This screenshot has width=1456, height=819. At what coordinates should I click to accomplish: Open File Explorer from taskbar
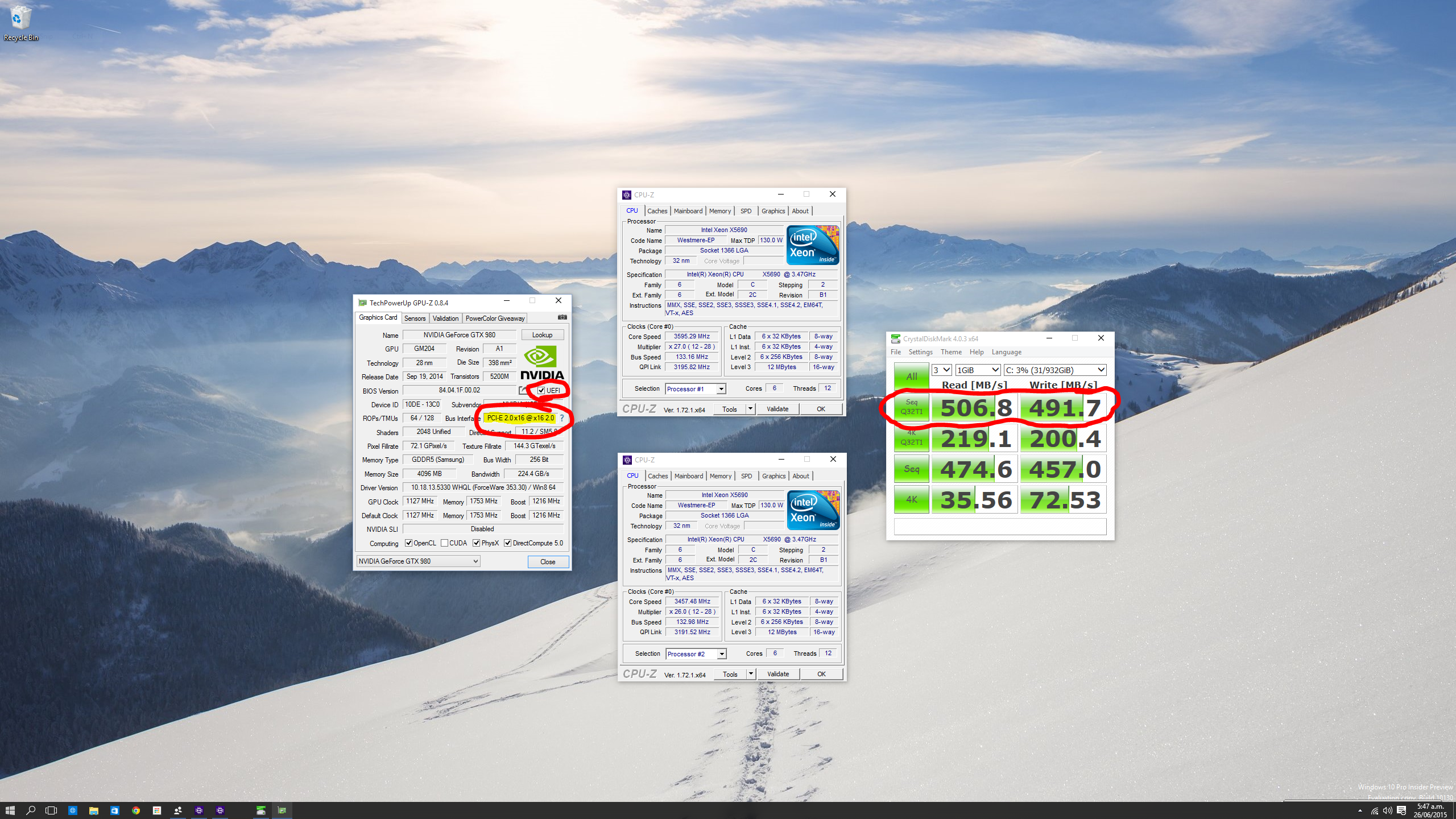point(93,810)
